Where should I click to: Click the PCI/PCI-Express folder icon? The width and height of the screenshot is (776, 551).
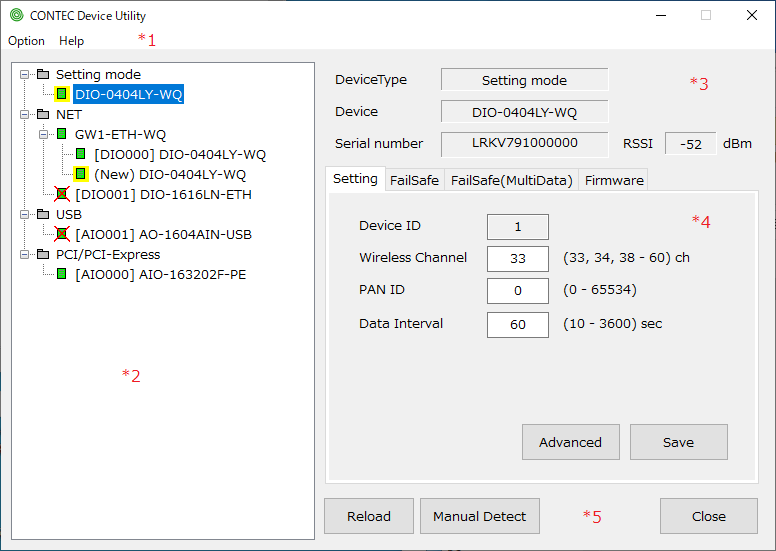click(x=43, y=254)
